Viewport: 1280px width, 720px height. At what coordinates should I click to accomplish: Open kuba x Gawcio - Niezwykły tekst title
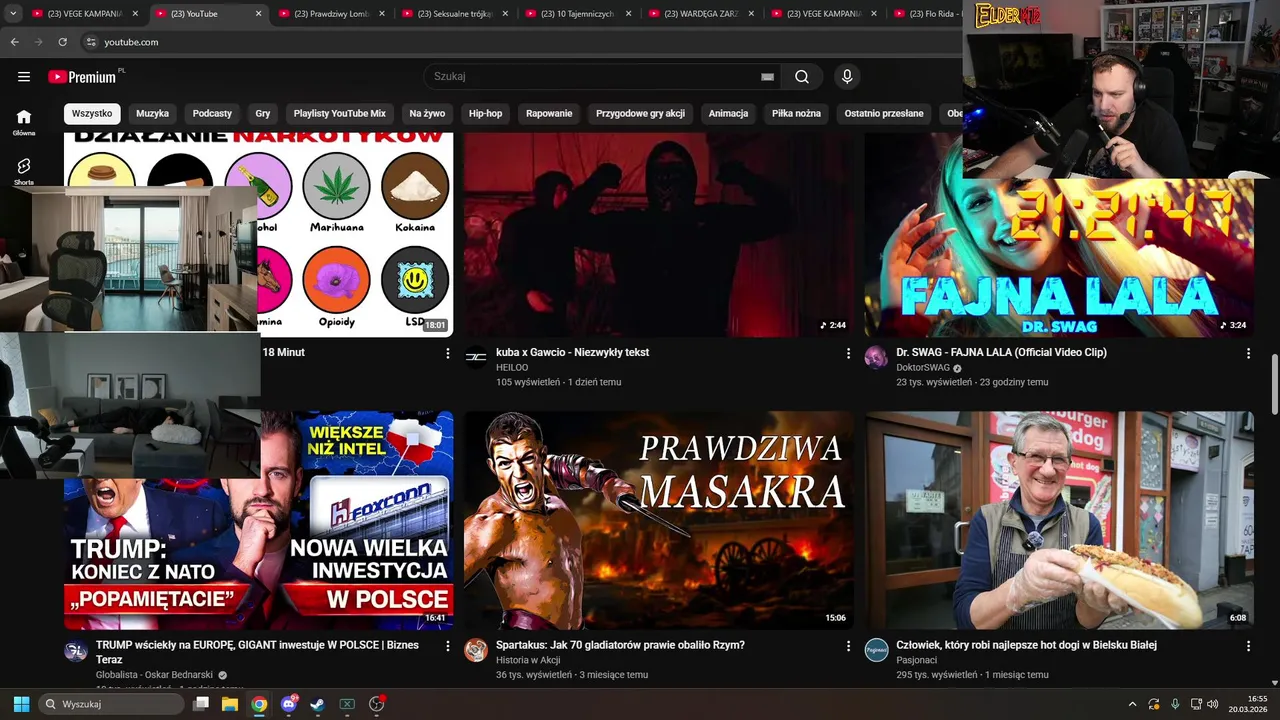point(572,352)
